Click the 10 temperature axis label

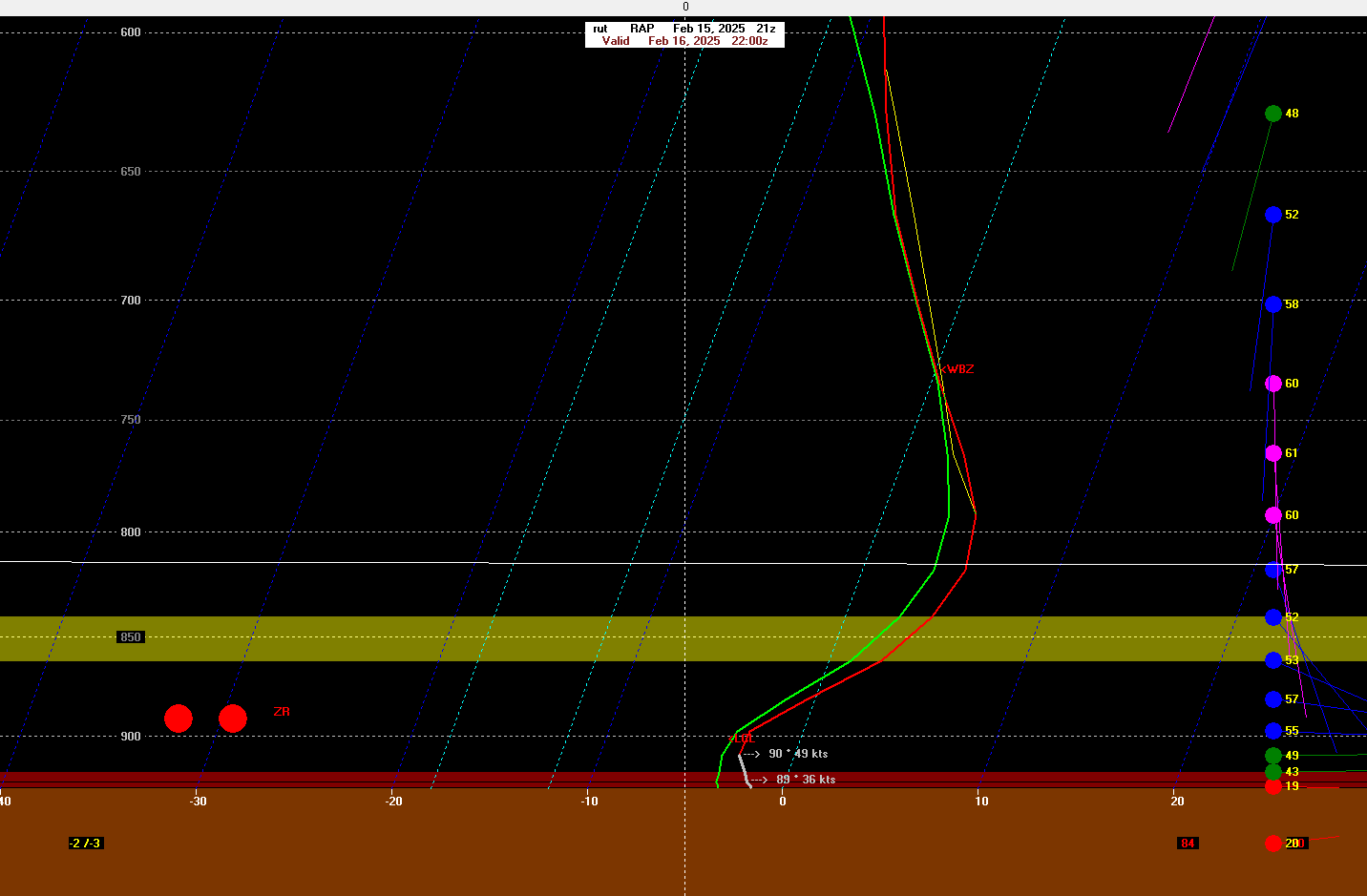pyautogui.click(x=981, y=802)
